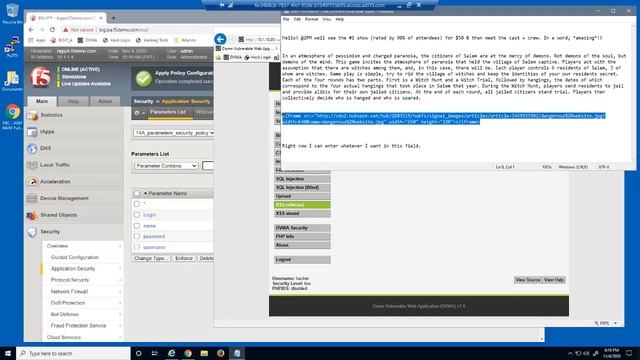
Task: Switch to the Help tab in BIG-IP
Action: coord(73,101)
